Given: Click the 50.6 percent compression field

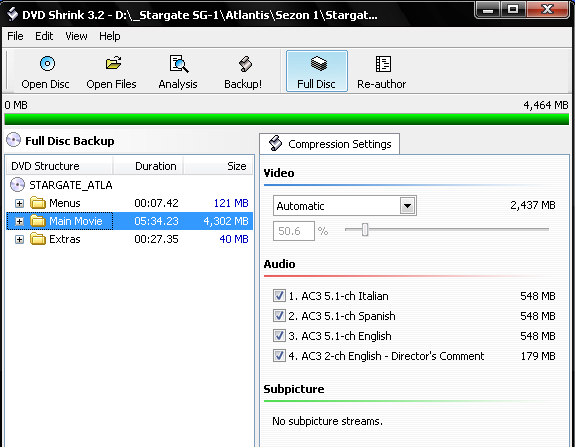Looking at the screenshot, I should (294, 231).
